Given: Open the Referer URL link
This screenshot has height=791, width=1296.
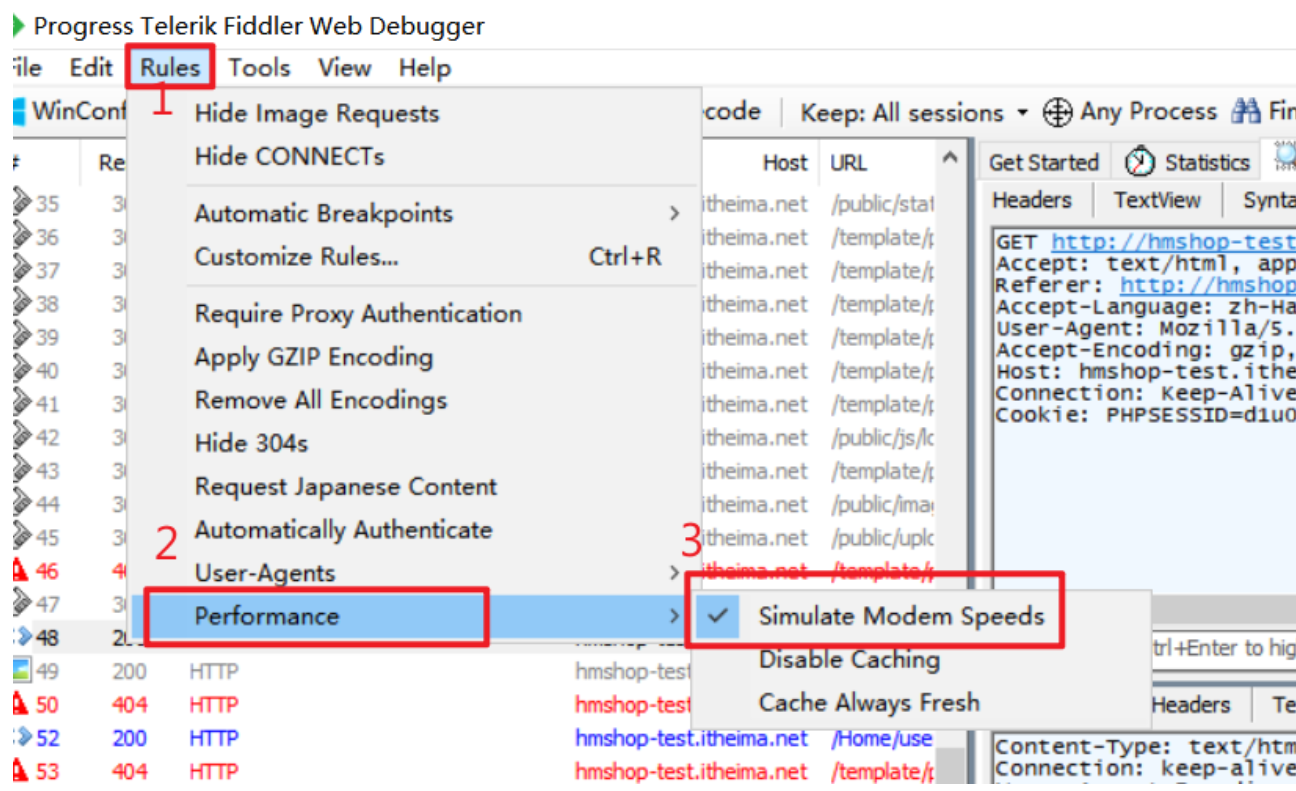Looking at the screenshot, I should pyautogui.click(x=1207, y=285).
